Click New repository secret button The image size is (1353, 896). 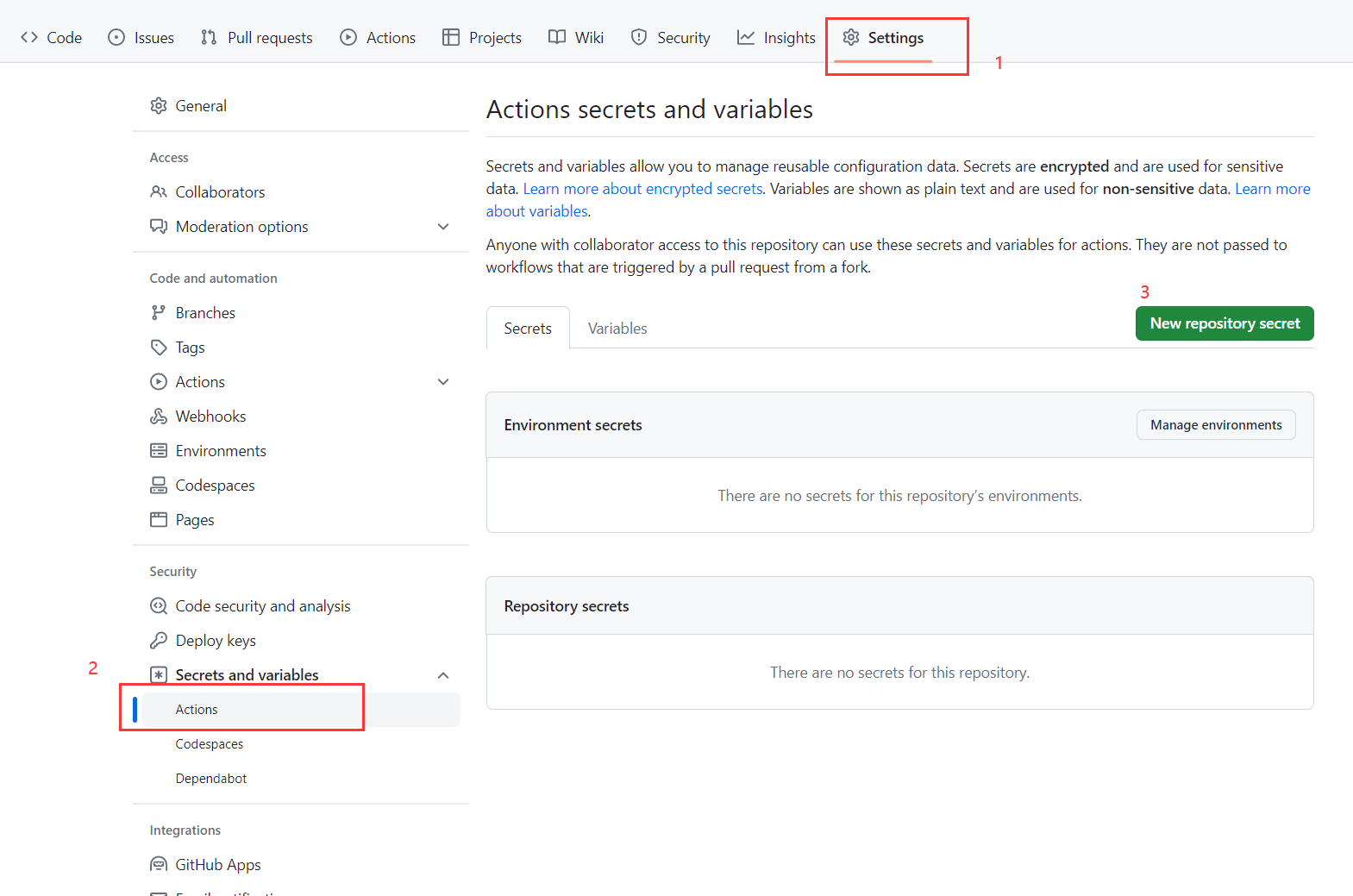click(x=1225, y=323)
